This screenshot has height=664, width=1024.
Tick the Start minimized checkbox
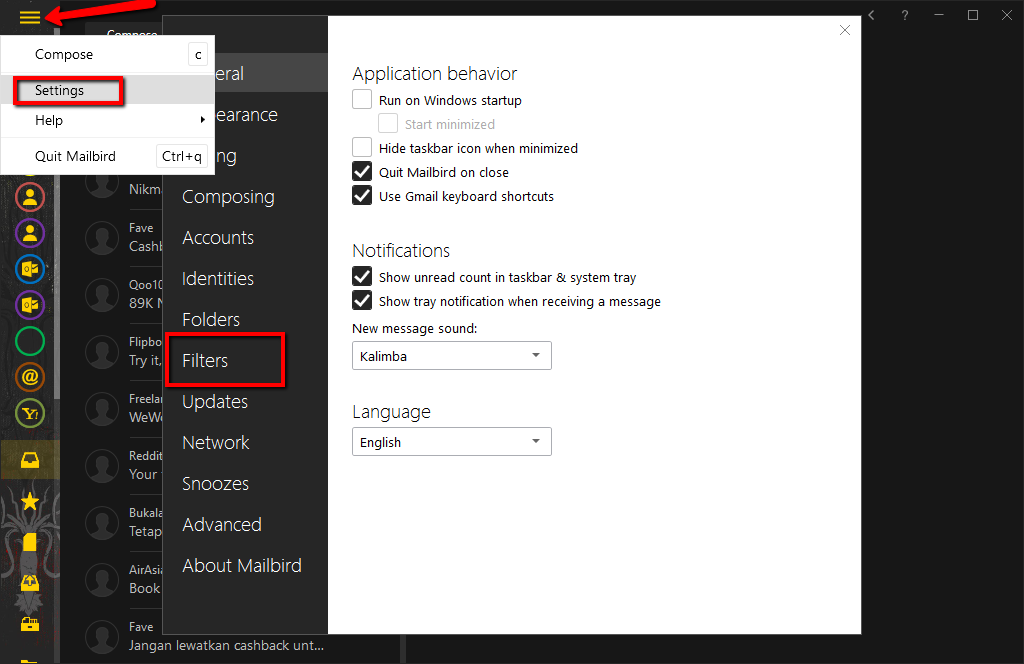pyautogui.click(x=388, y=123)
